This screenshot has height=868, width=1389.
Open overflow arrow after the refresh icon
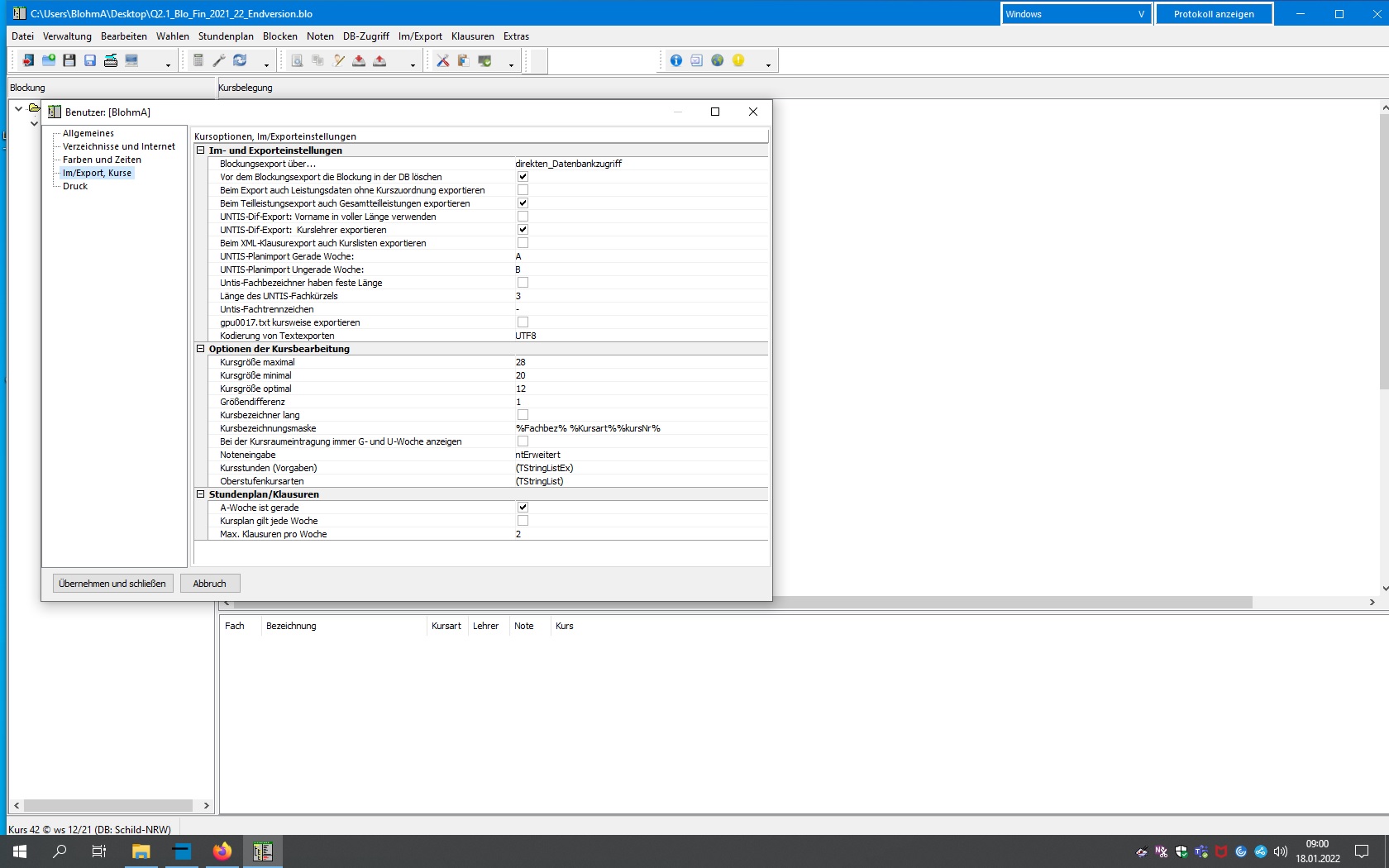click(266, 64)
